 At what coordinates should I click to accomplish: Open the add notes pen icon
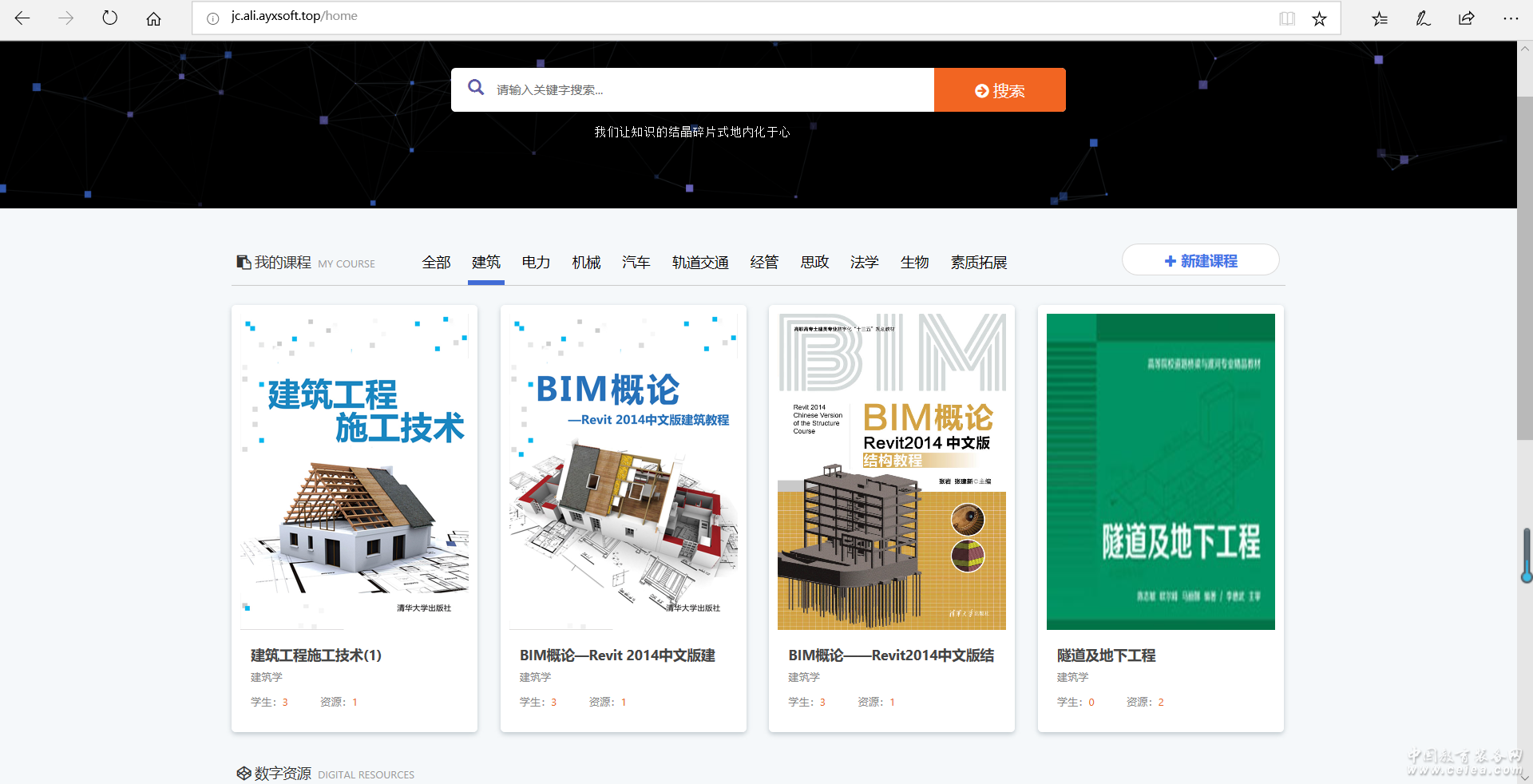pos(1423,18)
